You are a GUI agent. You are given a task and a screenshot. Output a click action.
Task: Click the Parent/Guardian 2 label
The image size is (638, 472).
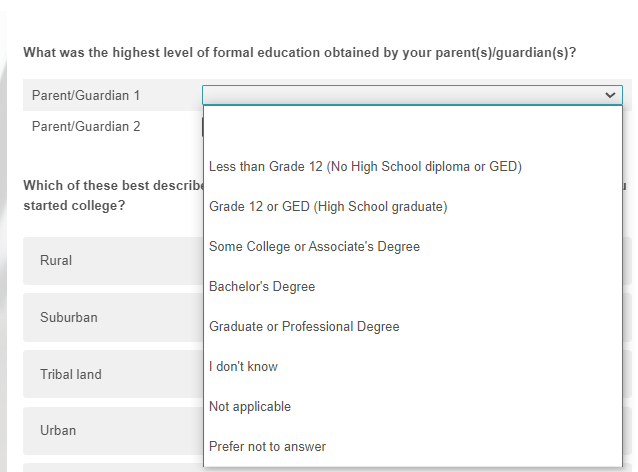[86, 126]
